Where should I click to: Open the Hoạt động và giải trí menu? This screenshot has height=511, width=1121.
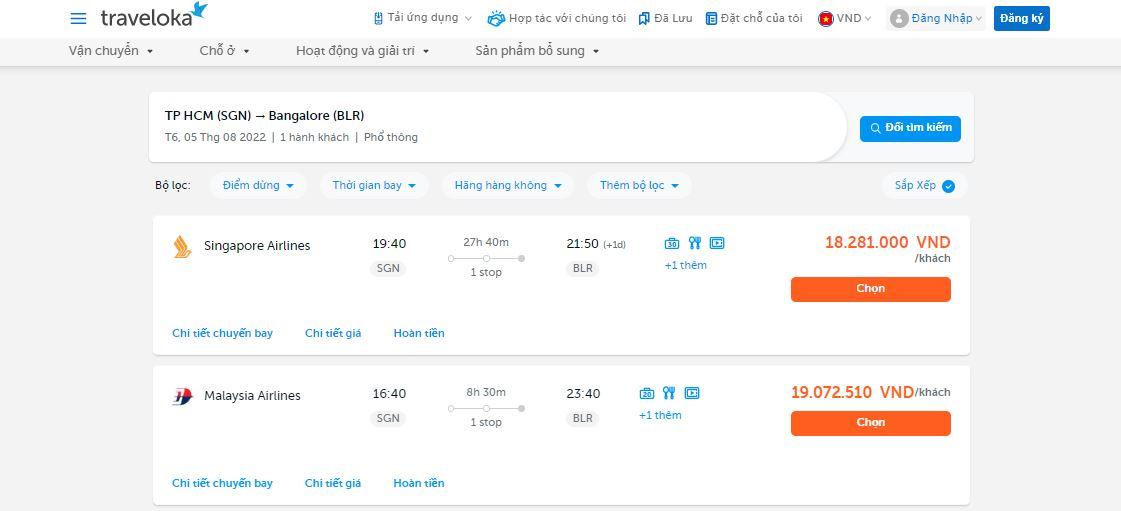(x=363, y=51)
